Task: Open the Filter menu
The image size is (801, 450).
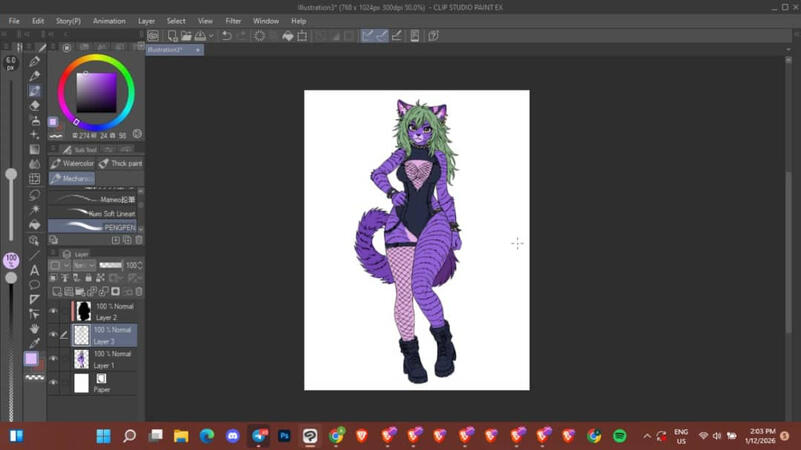Action: (233, 21)
